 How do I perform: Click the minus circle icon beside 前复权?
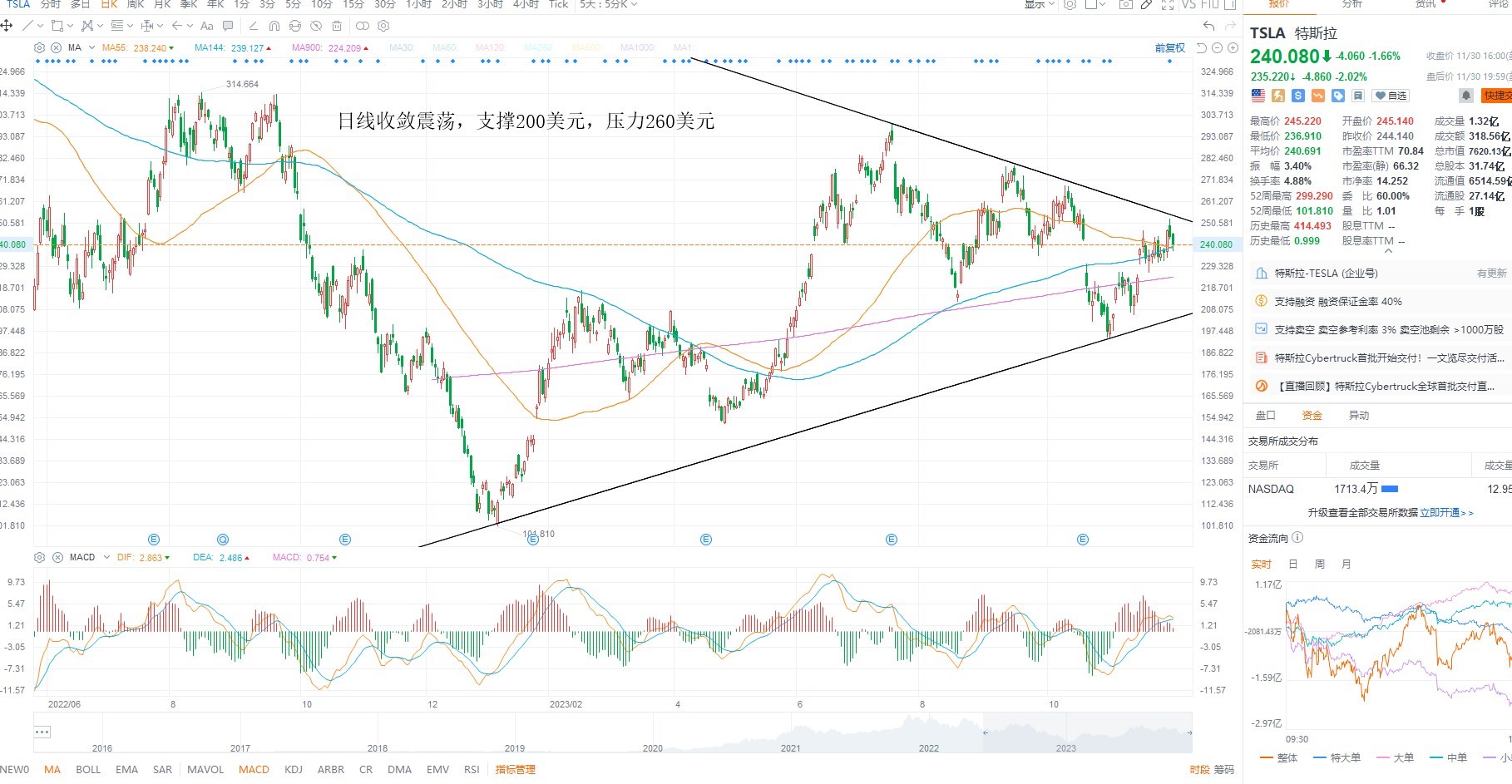click(x=1218, y=47)
